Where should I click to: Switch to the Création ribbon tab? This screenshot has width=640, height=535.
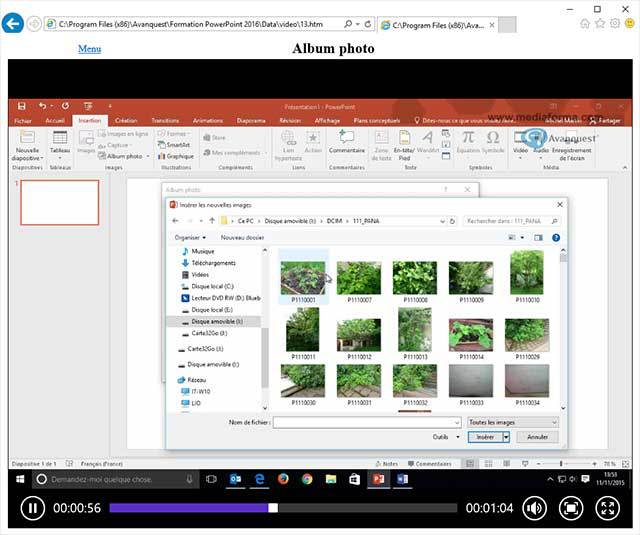pyautogui.click(x=126, y=120)
